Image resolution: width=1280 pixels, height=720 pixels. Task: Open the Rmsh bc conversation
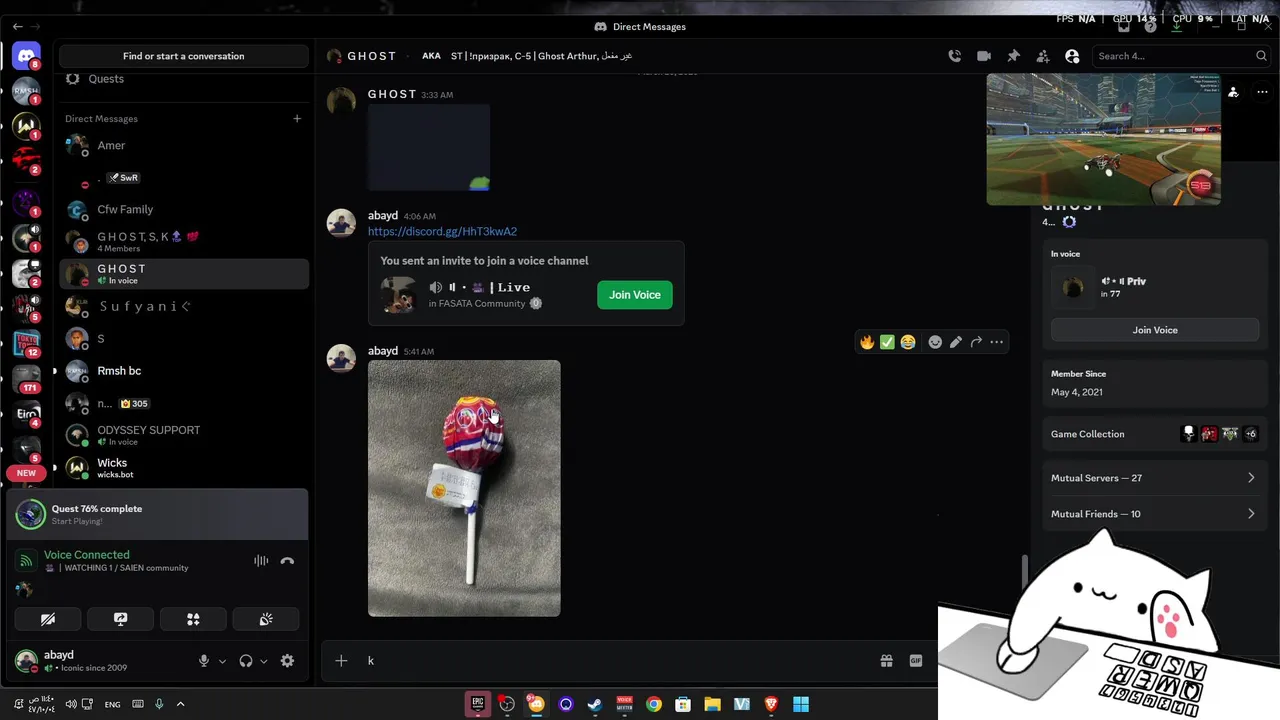(x=186, y=371)
